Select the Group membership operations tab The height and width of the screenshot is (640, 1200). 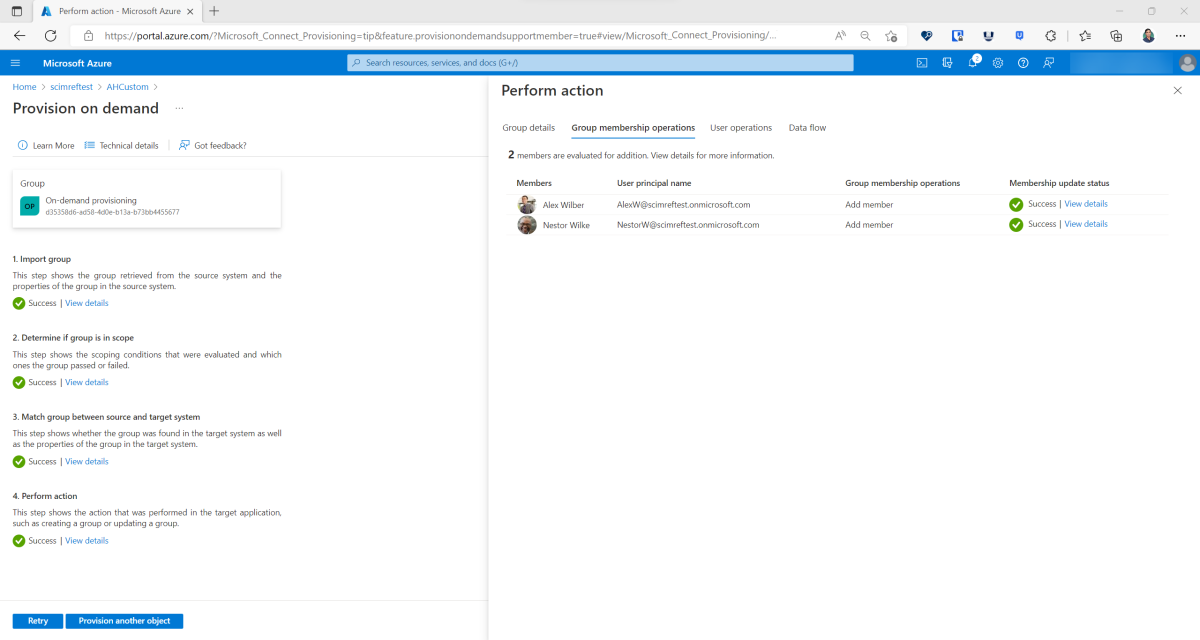point(633,128)
